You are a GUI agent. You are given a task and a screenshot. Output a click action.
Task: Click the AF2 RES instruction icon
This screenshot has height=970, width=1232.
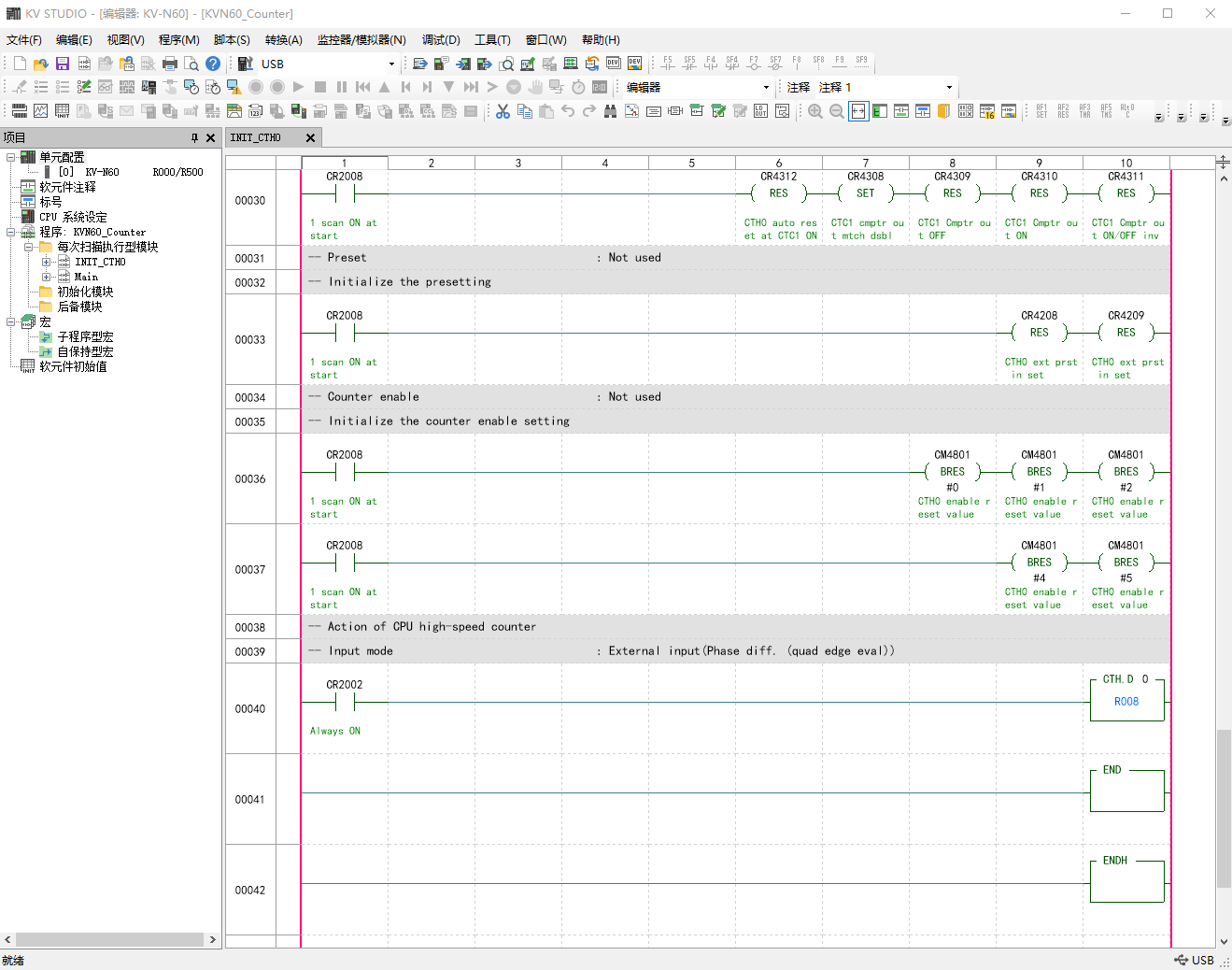point(1063,111)
